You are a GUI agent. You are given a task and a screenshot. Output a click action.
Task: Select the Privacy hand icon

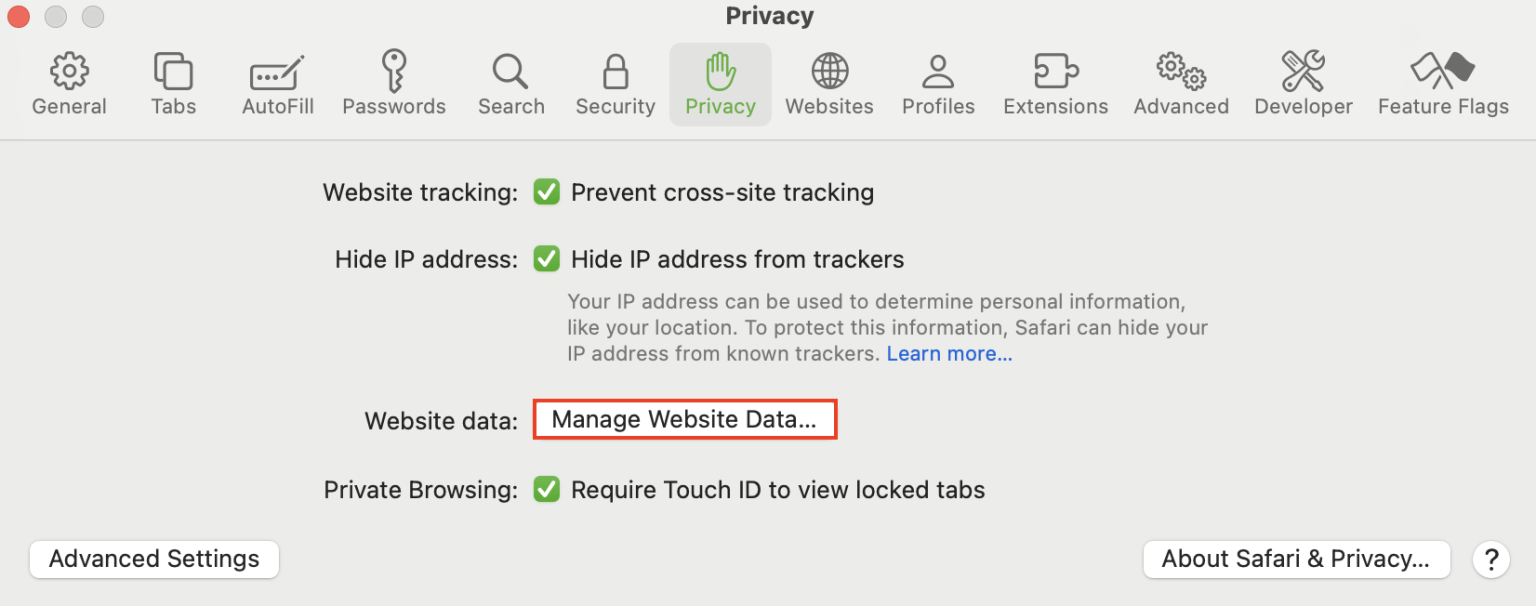click(x=720, y=83)
